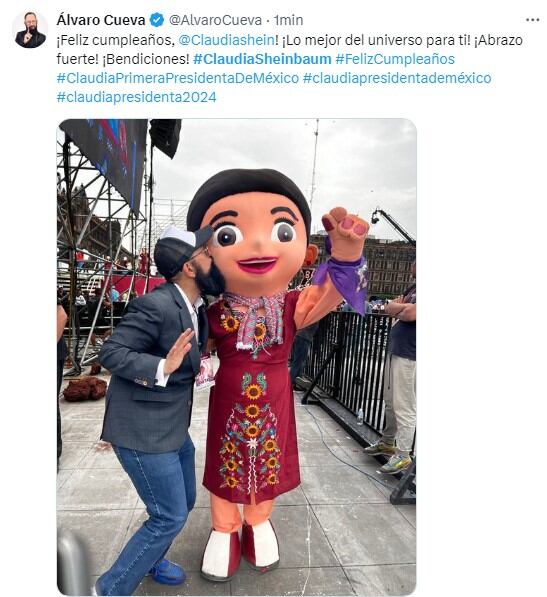Select the #ClaudiaPrimeraPresidentaDeMéxico hashtag
The width and height of the screenshot is (547, 597).
click(178, 78)
